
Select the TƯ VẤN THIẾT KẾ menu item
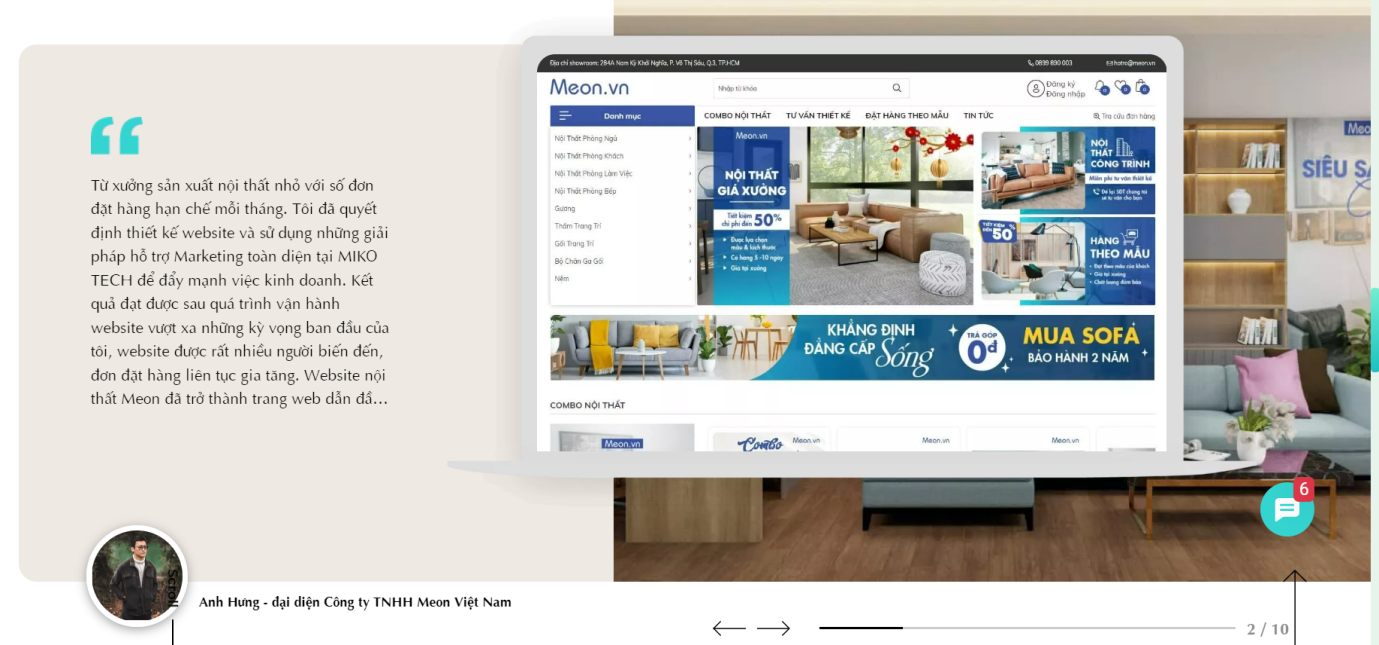(x=818, y=116)
